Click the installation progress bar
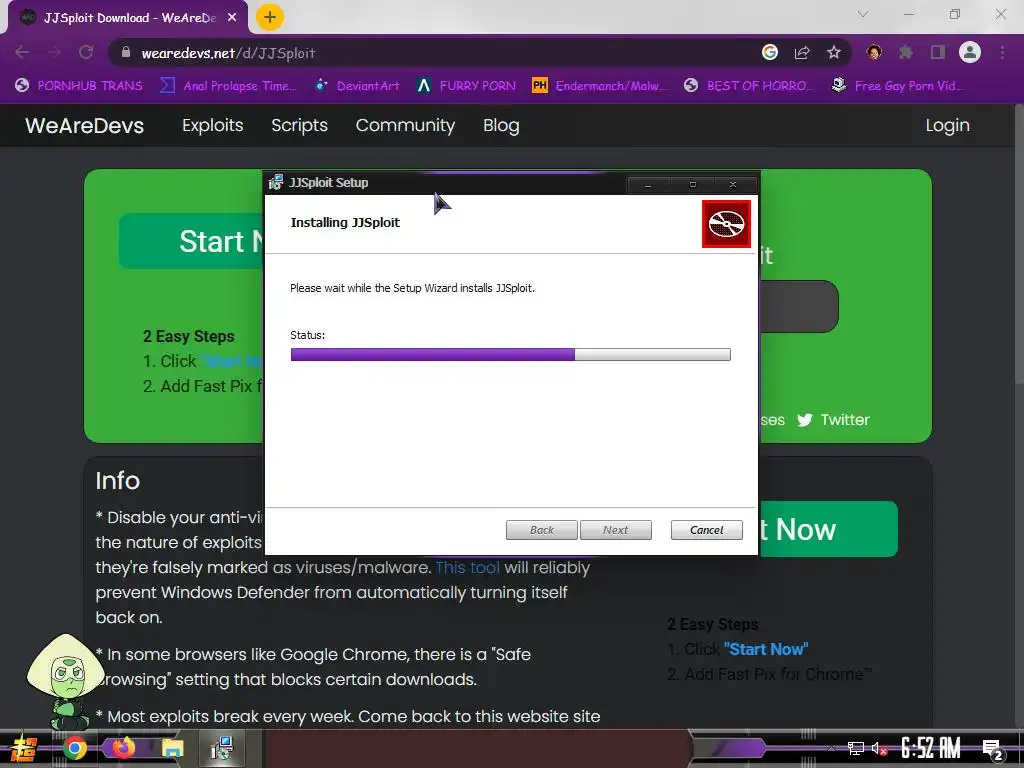This screenshot has height=768, width=1024. point(511,355)
